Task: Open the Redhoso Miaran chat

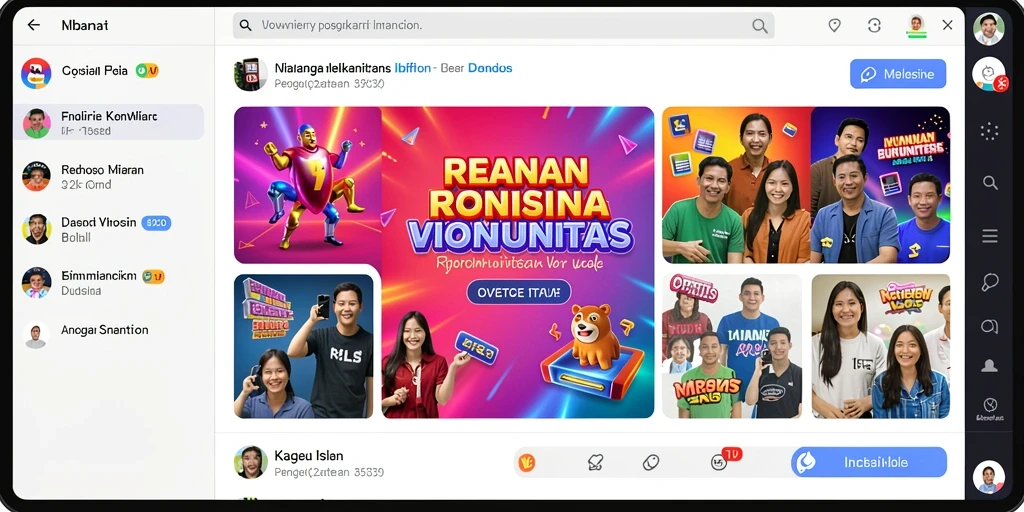Action: [x=108, y=176]
